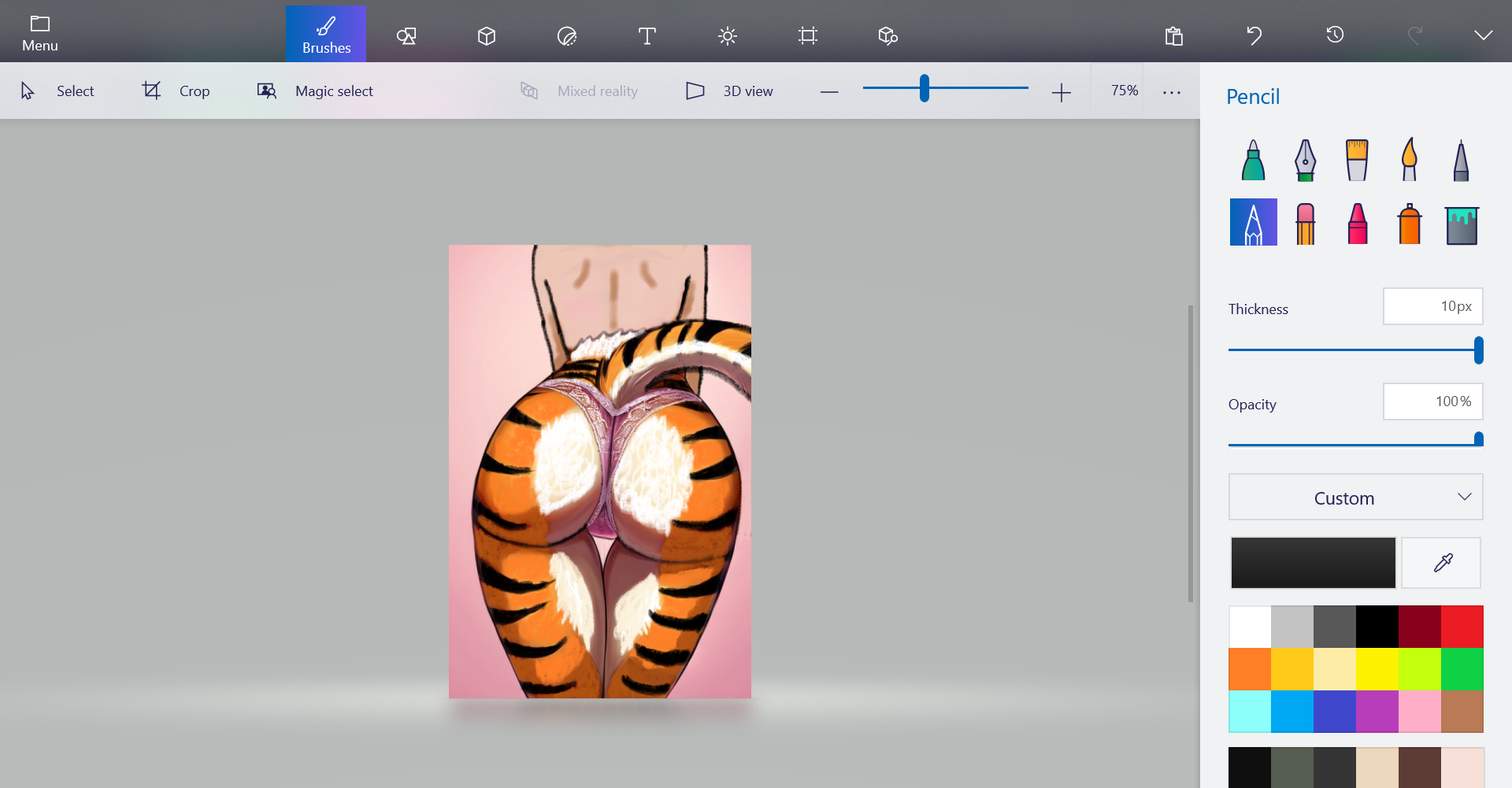Viewport: 1512px width, 788px height.
Task: Pick the Watercolor brush tool
Action: click(1409, 160)
